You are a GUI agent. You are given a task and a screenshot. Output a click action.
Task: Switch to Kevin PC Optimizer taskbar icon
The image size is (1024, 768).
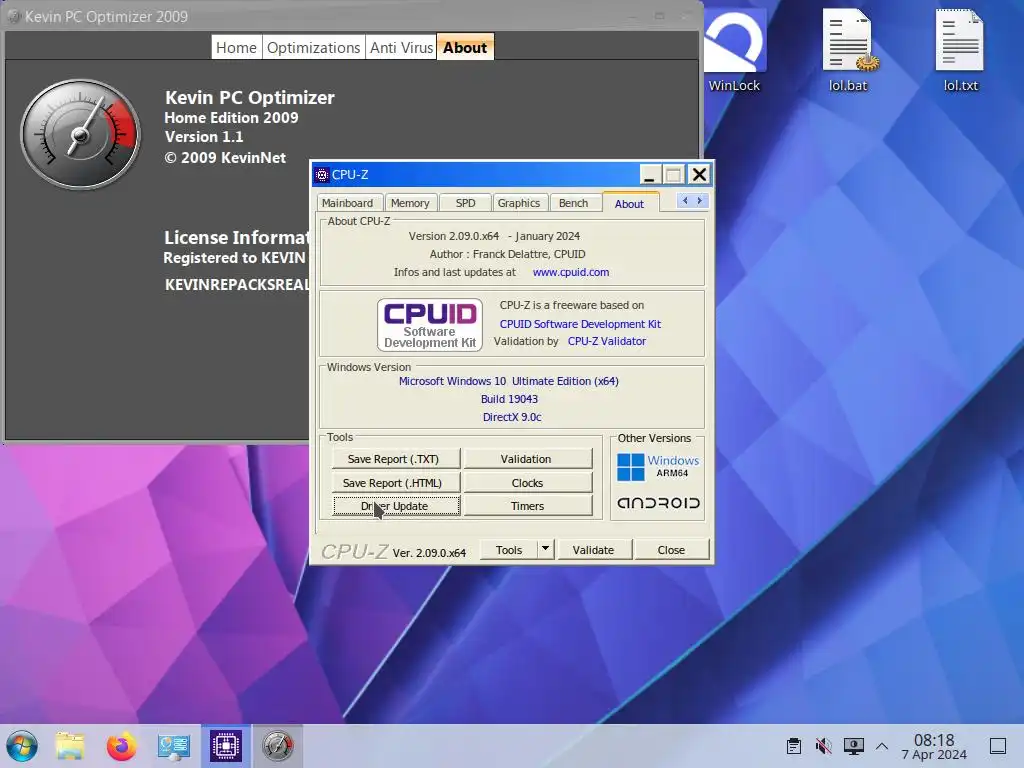pyautogui.click(x=278, y=746)
